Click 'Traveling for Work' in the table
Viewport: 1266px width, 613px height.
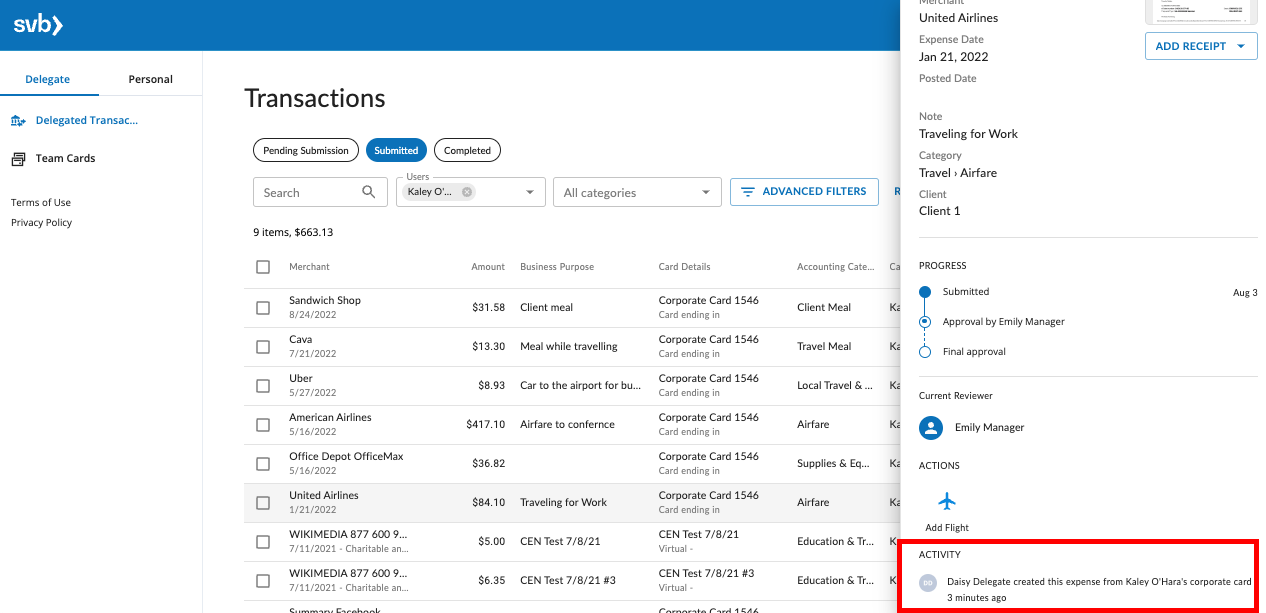pos(564,503)
